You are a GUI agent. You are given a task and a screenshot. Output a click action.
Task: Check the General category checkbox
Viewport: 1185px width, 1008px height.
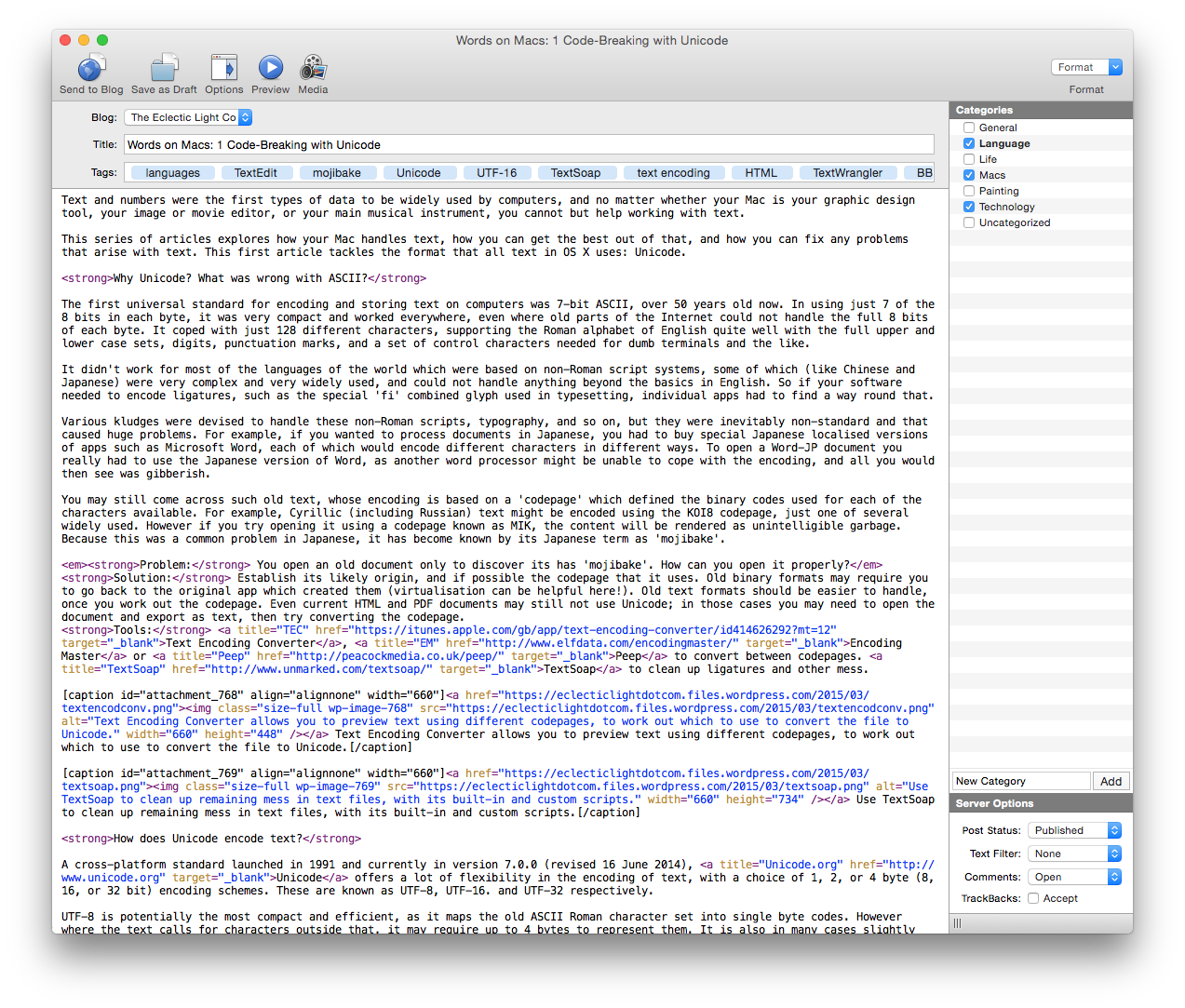tap(969, 128)
